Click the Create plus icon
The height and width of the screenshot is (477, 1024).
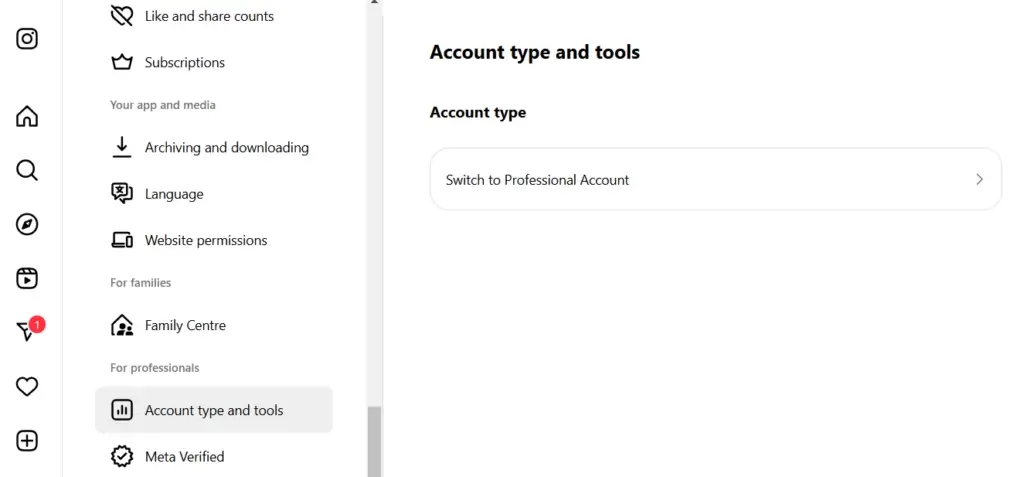(x=27, y=441)
